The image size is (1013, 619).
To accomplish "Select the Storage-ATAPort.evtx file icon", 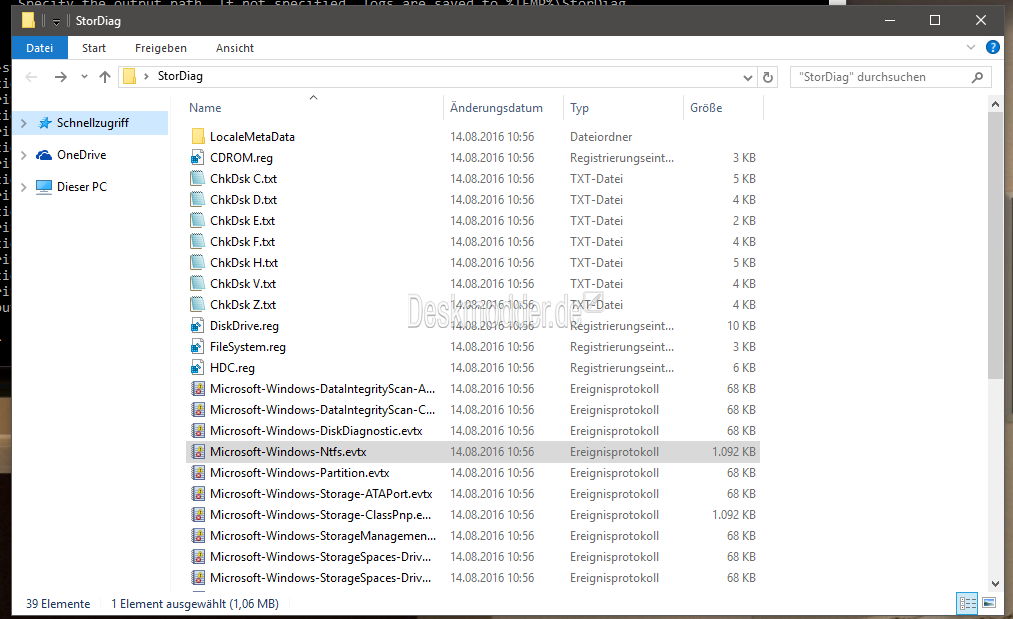I will click(x=198, y=494).
